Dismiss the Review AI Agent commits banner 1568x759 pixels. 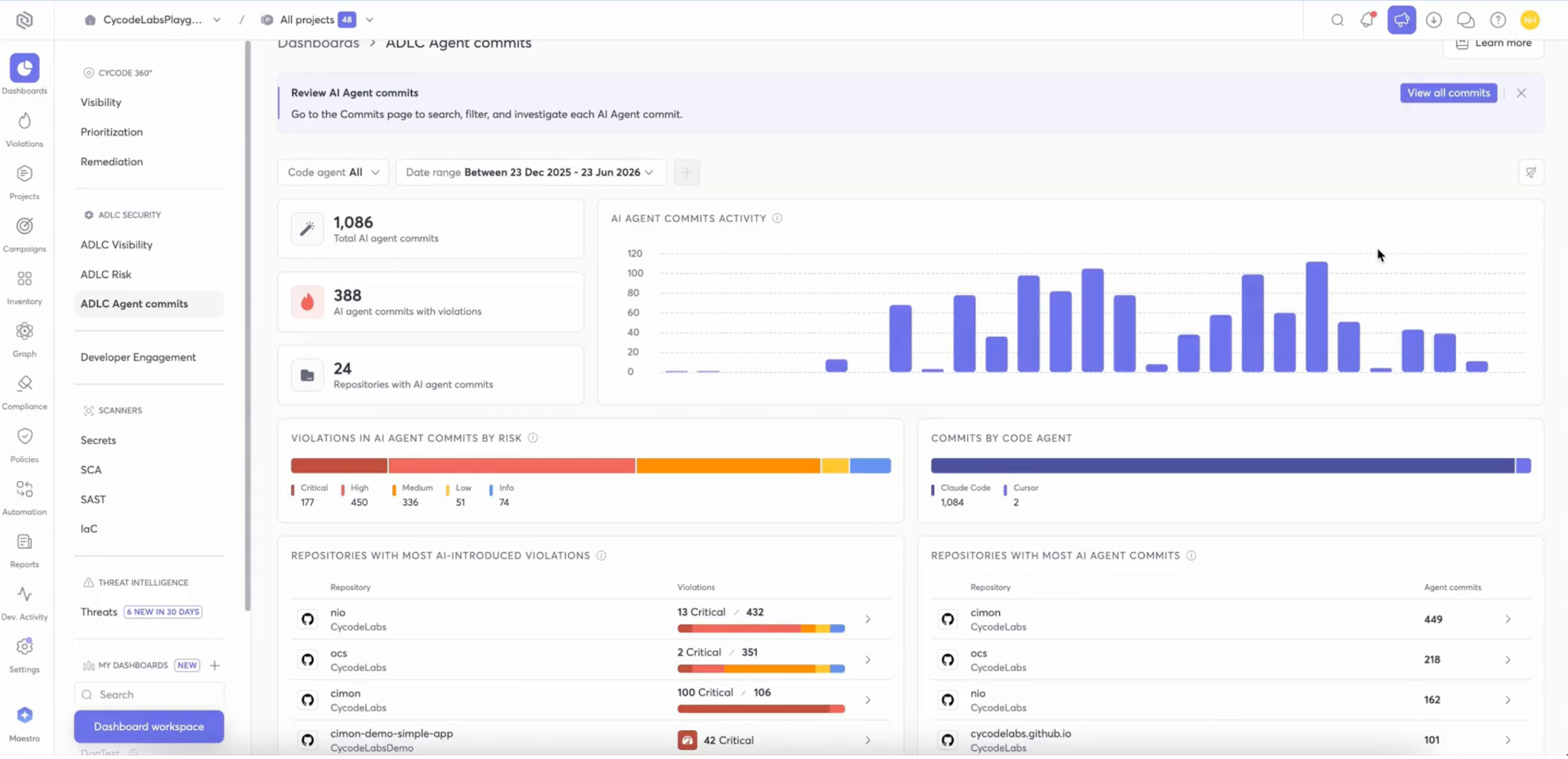[1521, 93]
